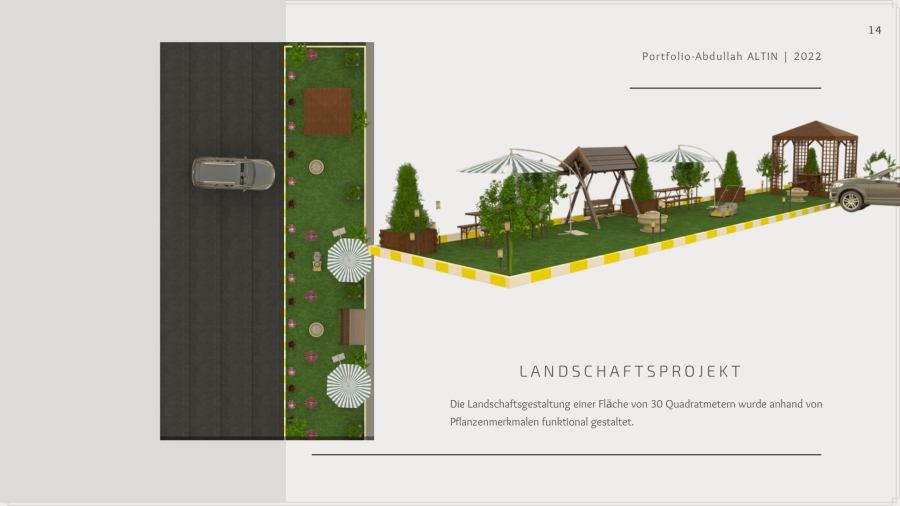Screen dimensions: 900x506
Task: Click the car on the road in the plan view
Action: (x=233, y=174)
